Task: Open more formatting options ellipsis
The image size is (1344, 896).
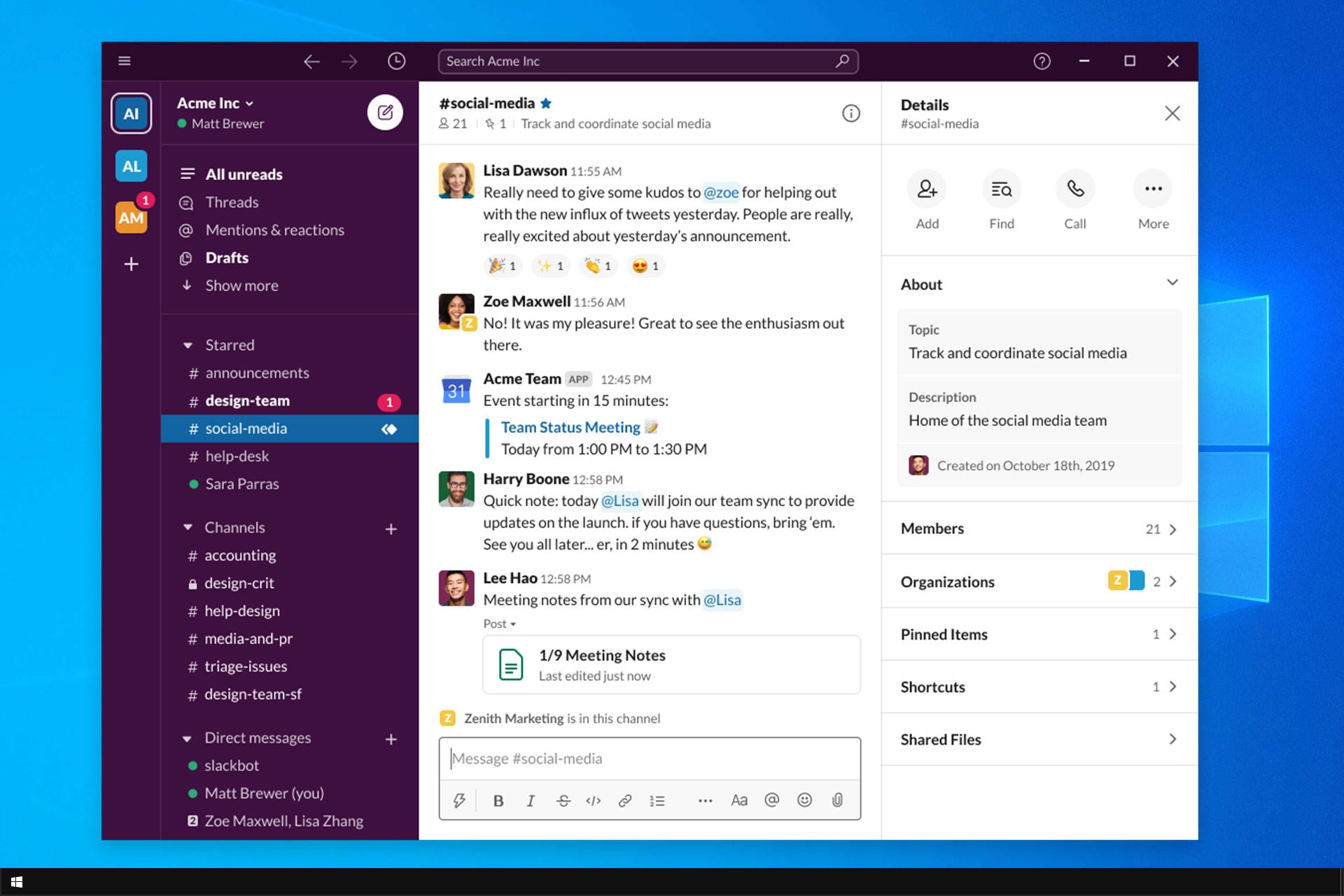Action: click(705, 801)
